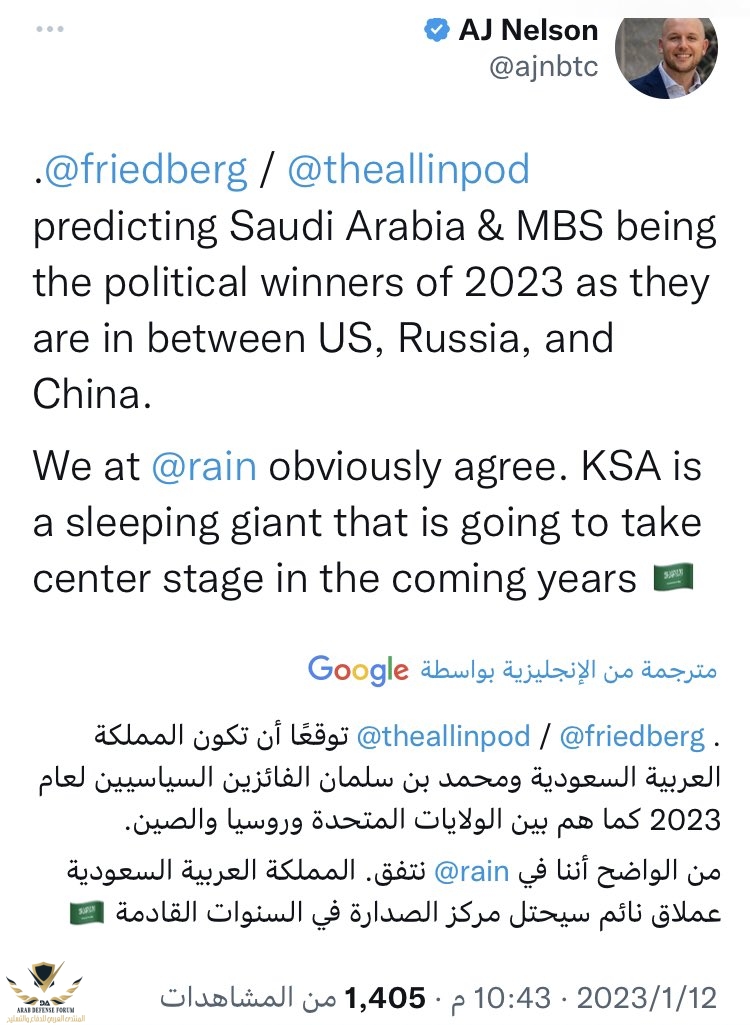Image resolution: width=750 pixels, height=1025 pixels.
Task: Open @rain mention in the English tweet
Action: tap(203, 467)
